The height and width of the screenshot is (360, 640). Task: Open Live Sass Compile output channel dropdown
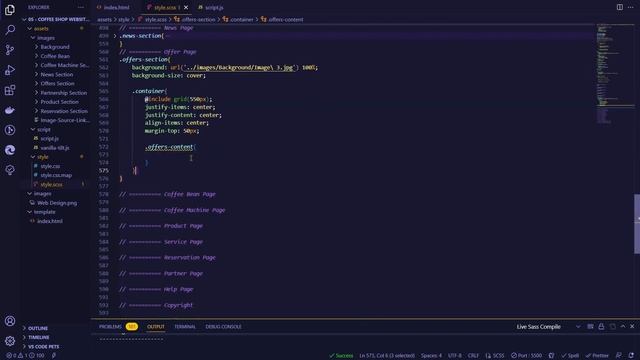pyautogui.click(x=548, y=327)
